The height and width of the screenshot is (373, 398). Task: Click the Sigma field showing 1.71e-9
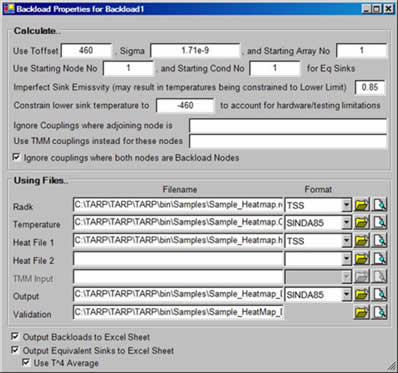pos(195,51)
